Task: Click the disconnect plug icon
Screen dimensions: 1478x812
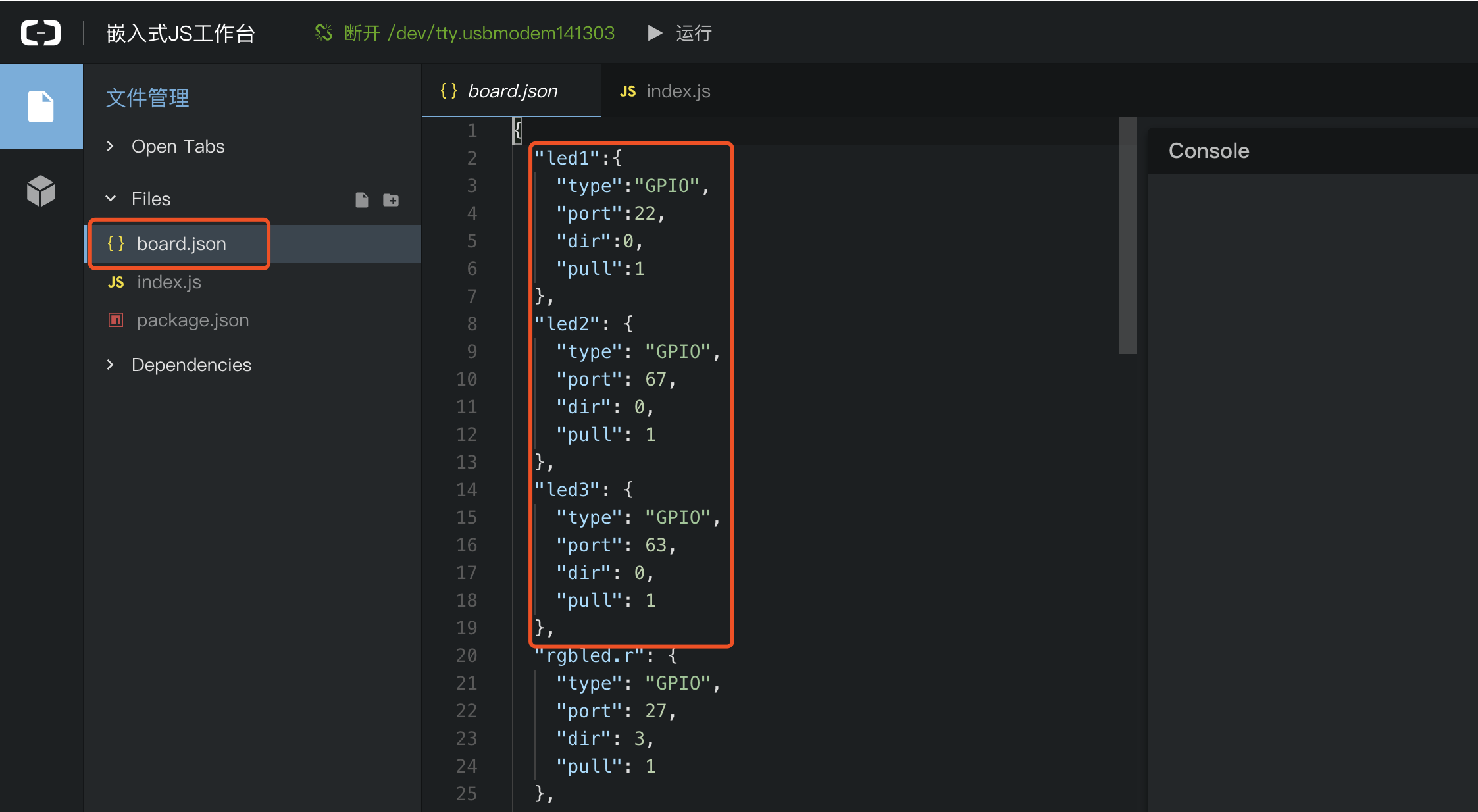Action: pyautogui.click(x=323, y=32)
